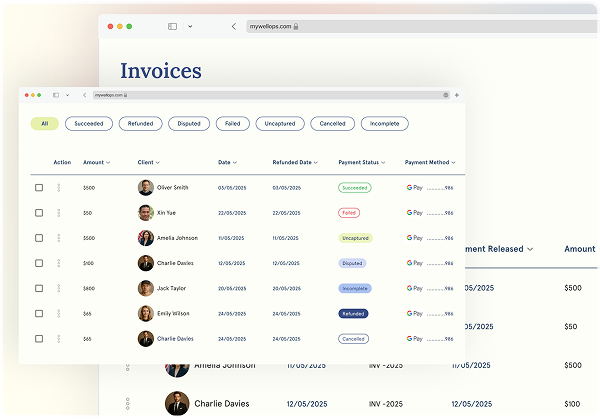
Task: Click the Refunded status badge for Emily Wilson
Action: pos(353,313)
